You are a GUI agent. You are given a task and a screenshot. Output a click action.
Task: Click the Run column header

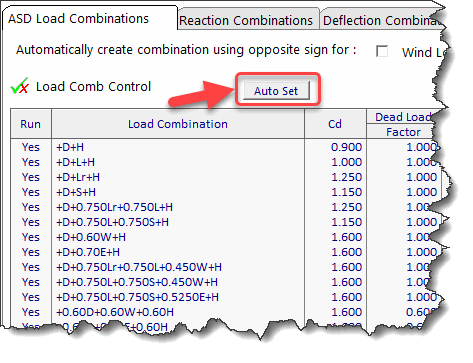[x=31, y=124]
